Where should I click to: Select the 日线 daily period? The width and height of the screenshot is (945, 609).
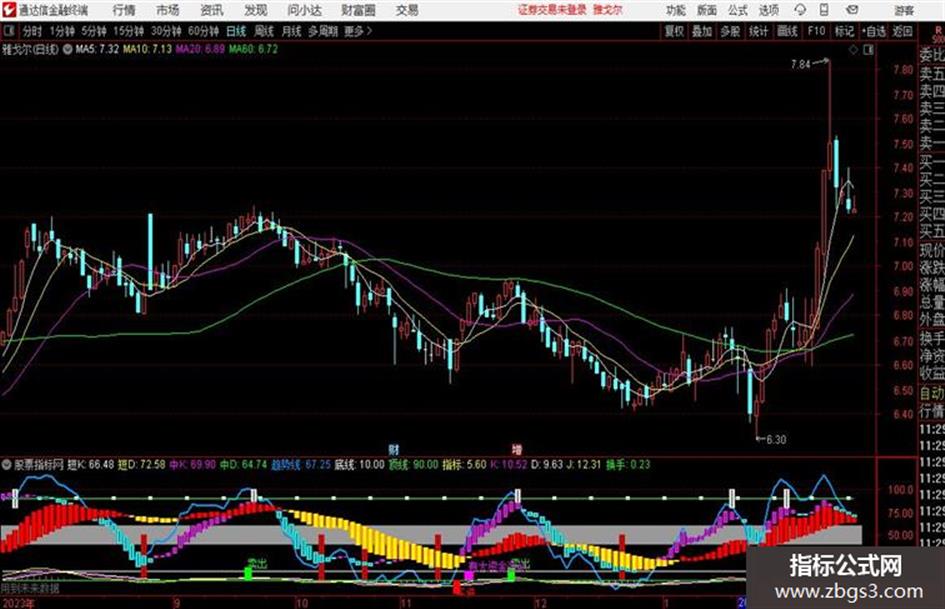(x=236, y=31)
